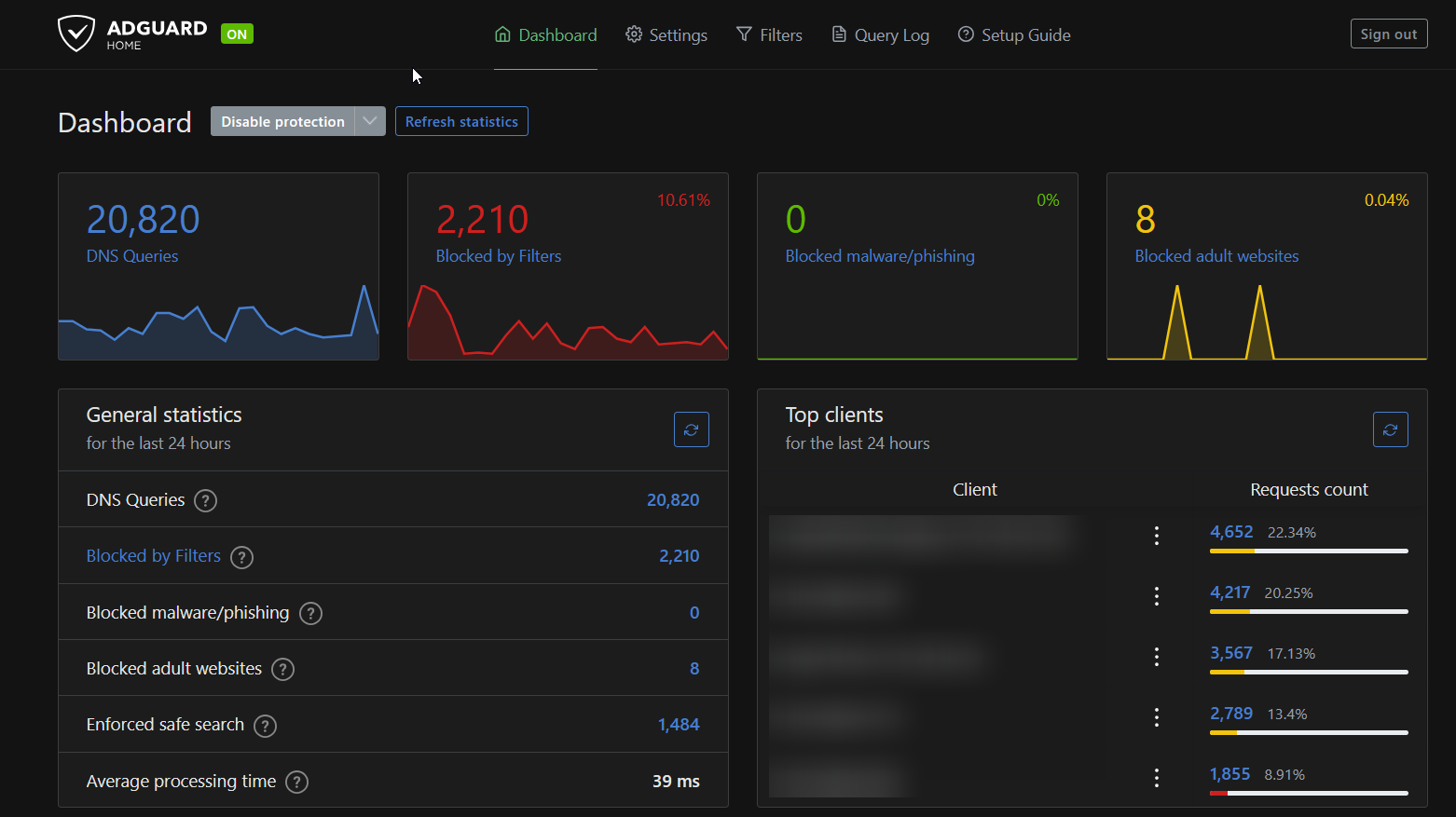This screenshot has height=817, width=1456.
Task: Show help for Average processing time
Action: (296, 782)
